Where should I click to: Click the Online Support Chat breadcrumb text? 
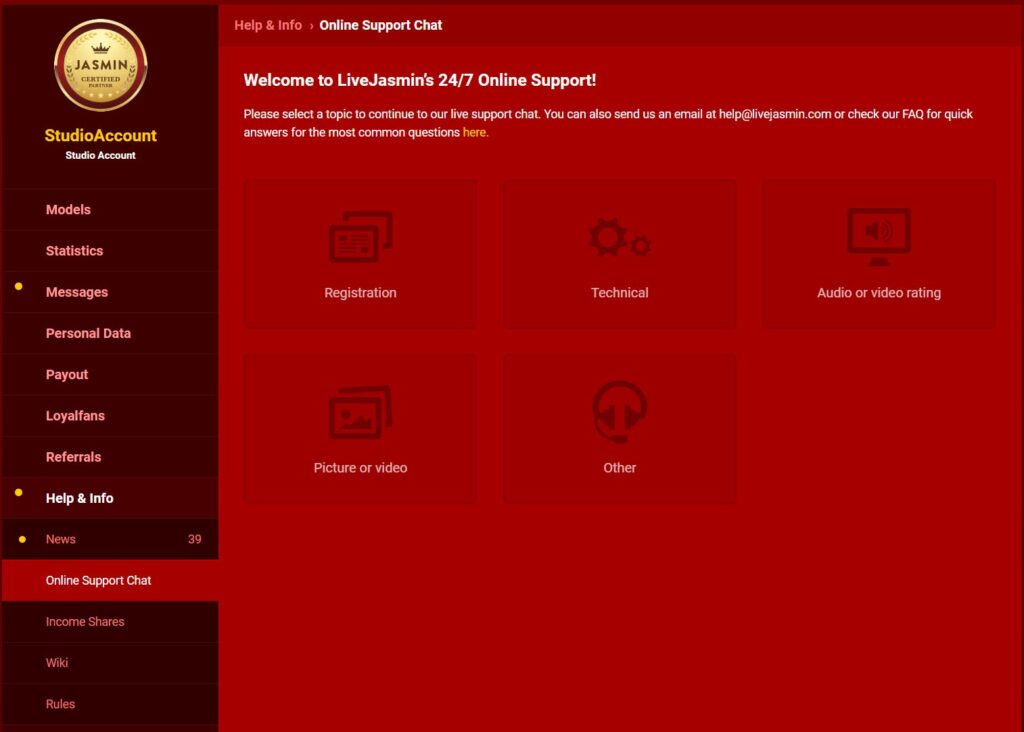pyautogui.click(x=381, y=25)
